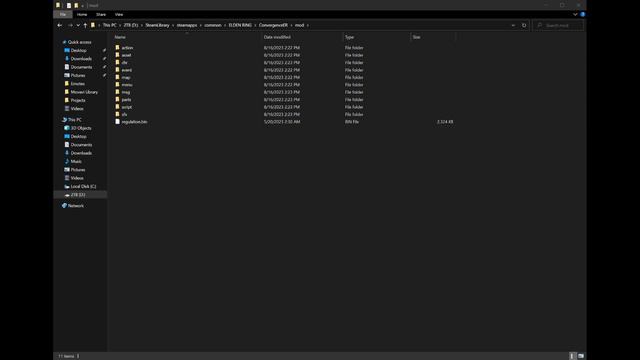Image resolution: width=640 pixels, height=360 pixels.
Task: Select the script folder icon
Action: [x=118, y=107]
